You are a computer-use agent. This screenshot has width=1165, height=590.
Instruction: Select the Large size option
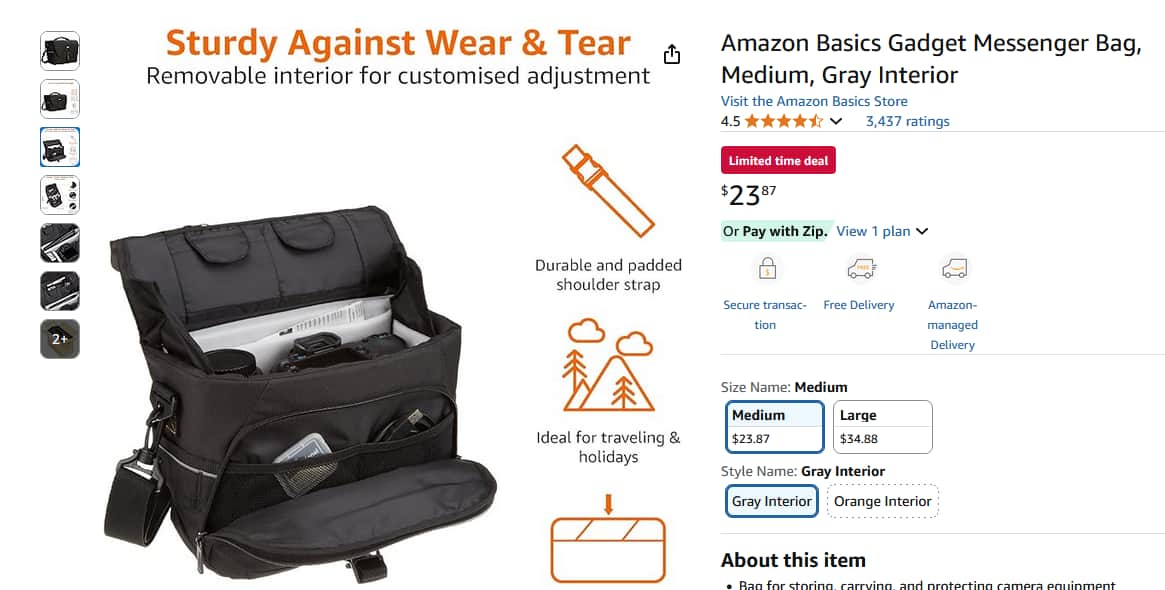pos(883,427)
